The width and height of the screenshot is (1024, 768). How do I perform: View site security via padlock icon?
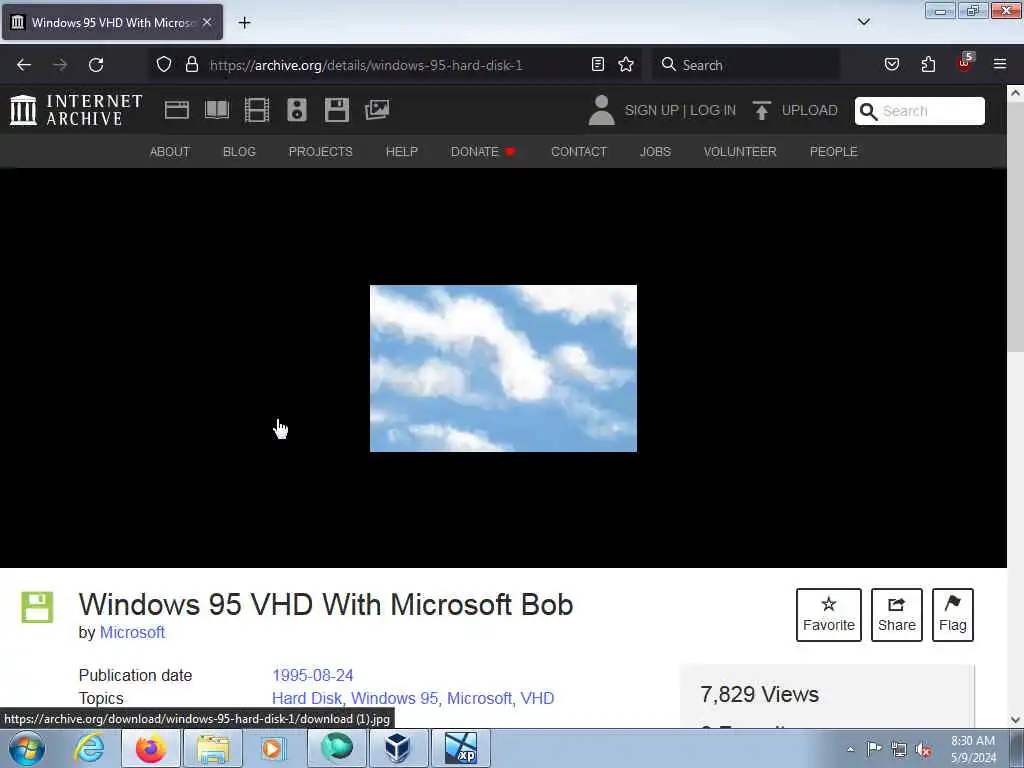click(191, 64)
